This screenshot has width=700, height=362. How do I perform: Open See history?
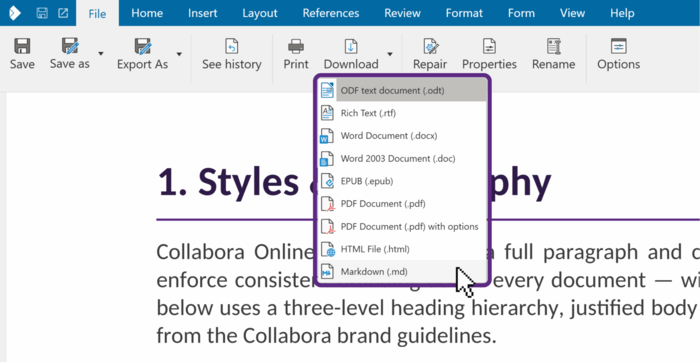231,54
